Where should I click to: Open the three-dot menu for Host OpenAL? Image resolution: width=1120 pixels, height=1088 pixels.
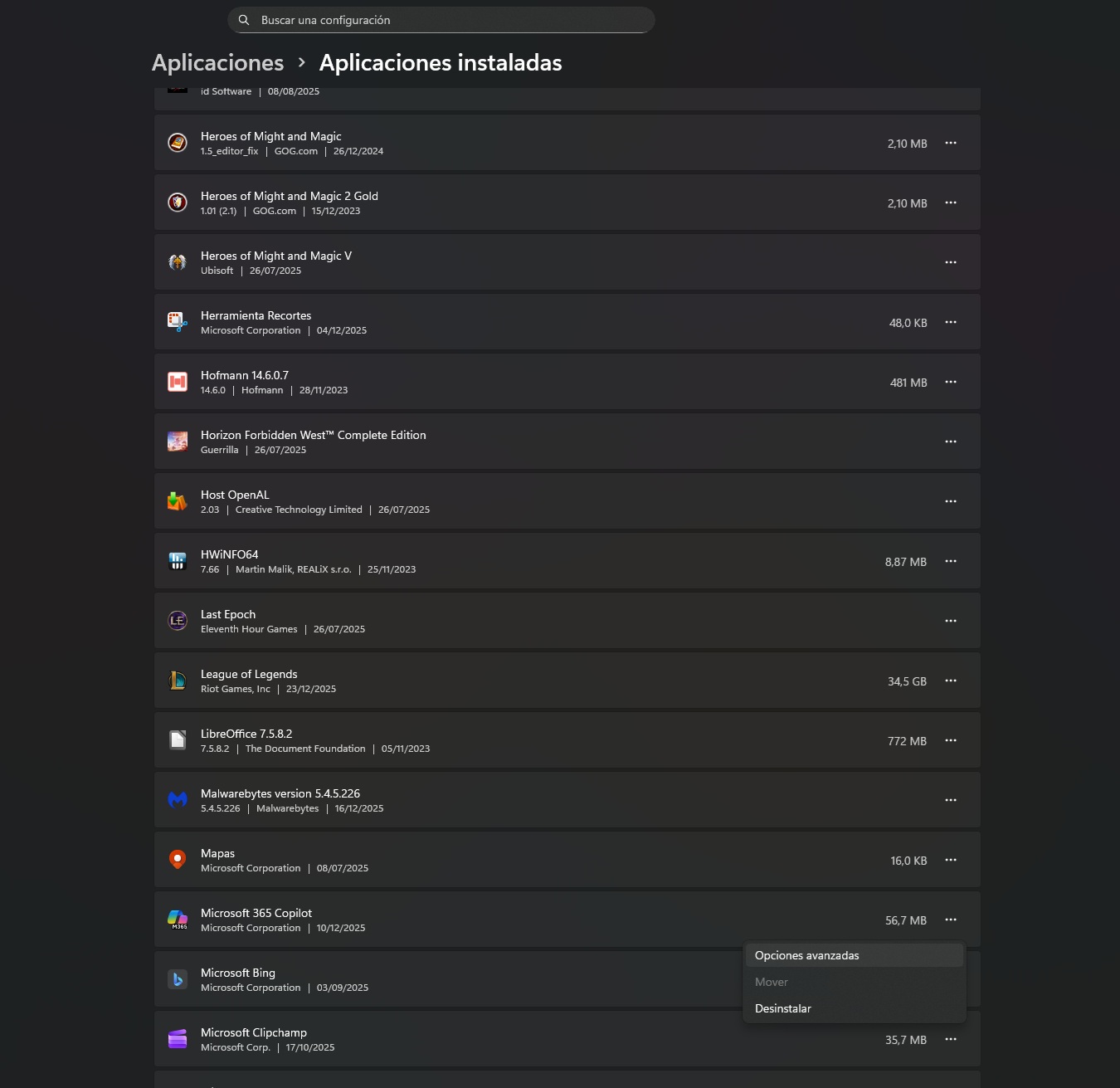[951, 501]
